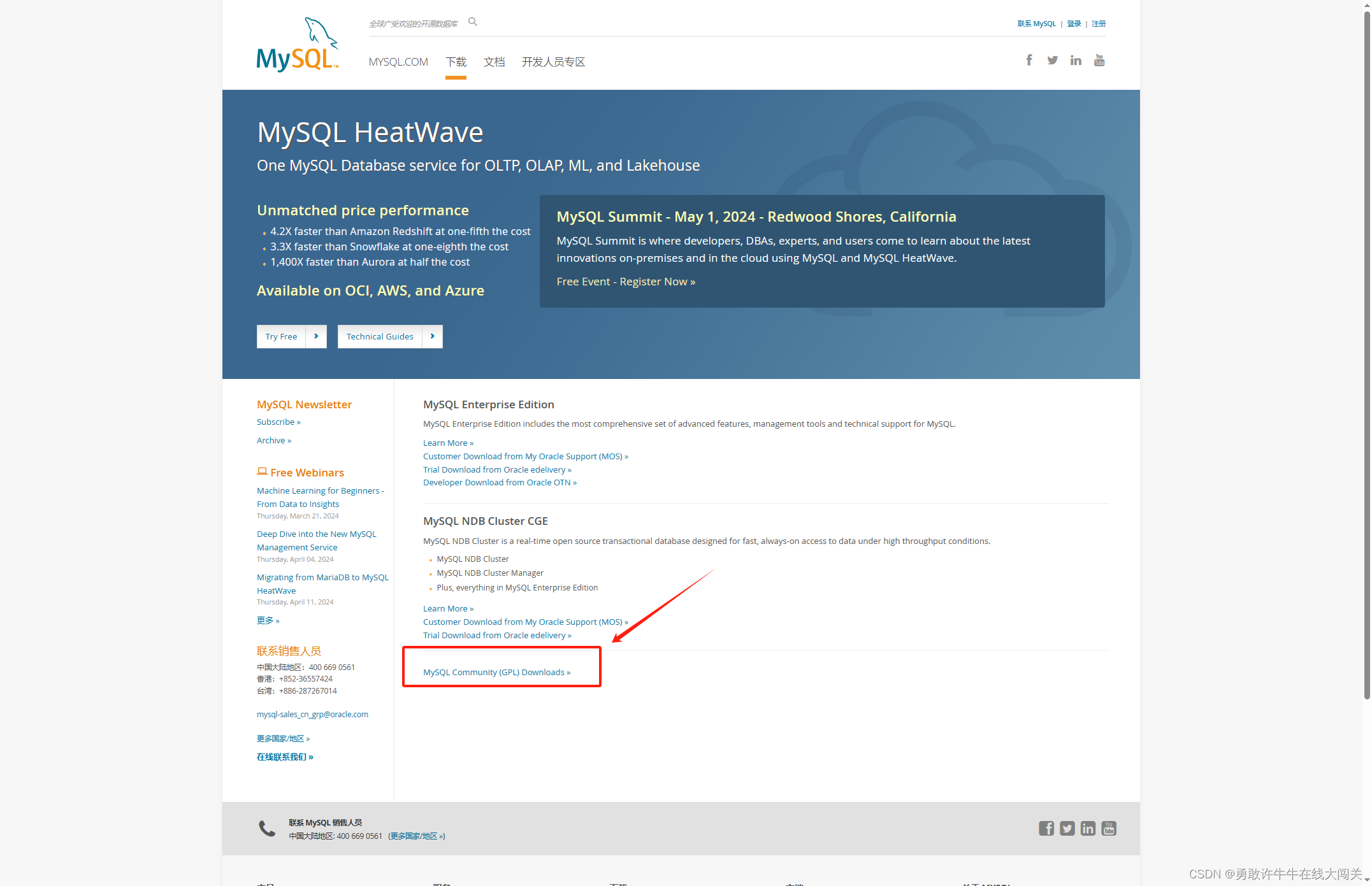Click the 联系销售人员 heading
Screen dimensions: 1372x886
tap(289, 651)
